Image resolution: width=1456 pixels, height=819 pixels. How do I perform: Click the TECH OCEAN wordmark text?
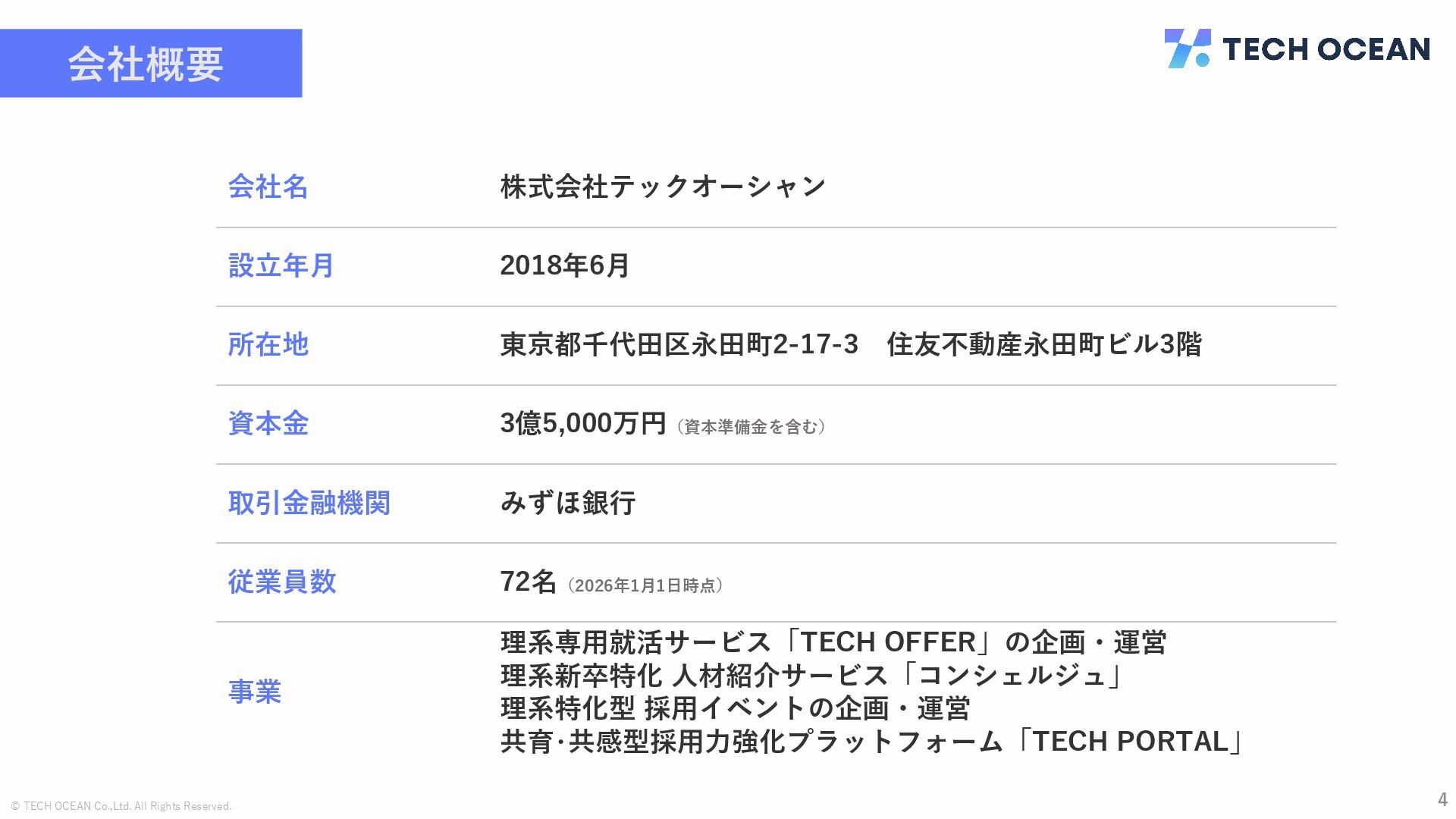(1326, 49)
